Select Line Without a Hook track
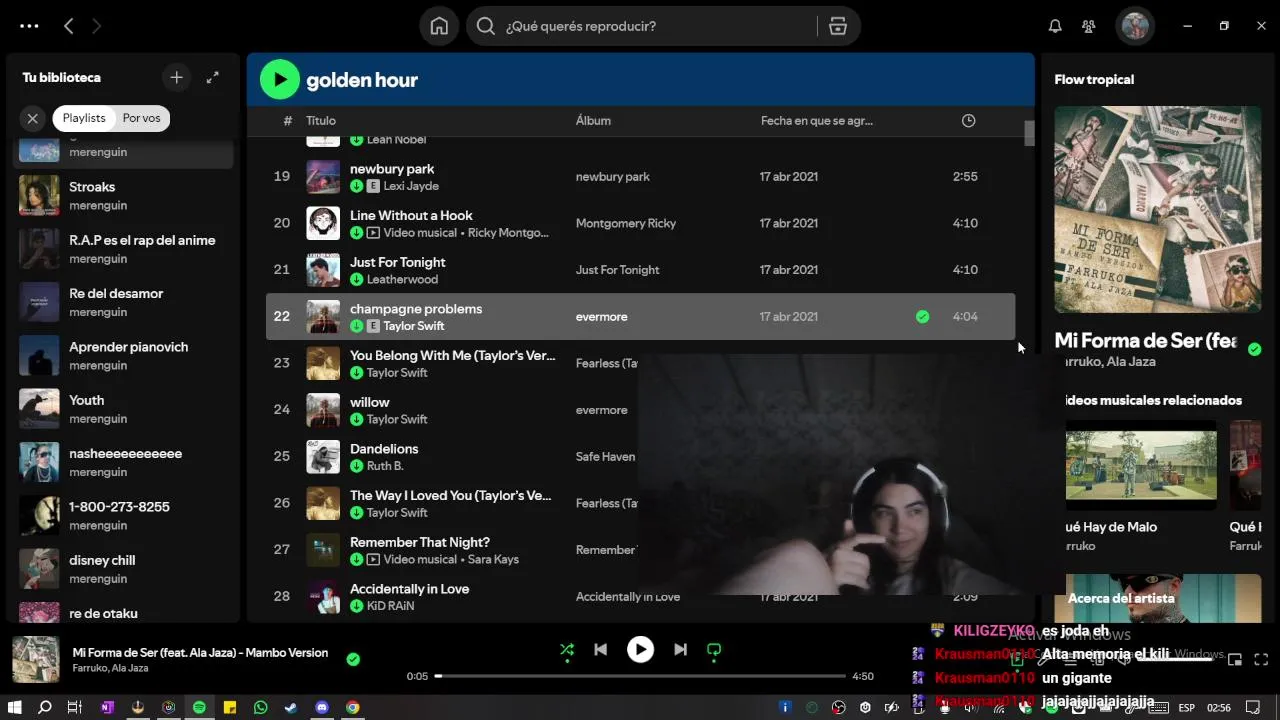Image resolution: width=1280 pixels, height=720 pixels. [x=411, y=215]
